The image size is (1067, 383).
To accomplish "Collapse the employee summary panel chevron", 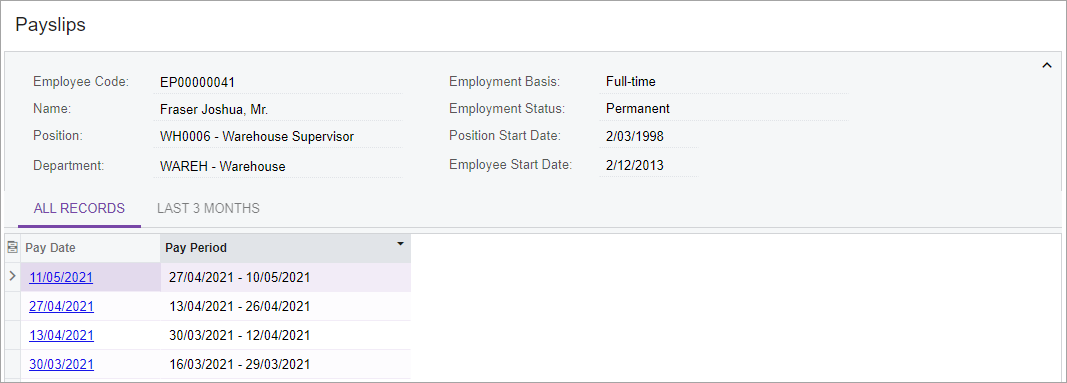I will pos(1047,65).
